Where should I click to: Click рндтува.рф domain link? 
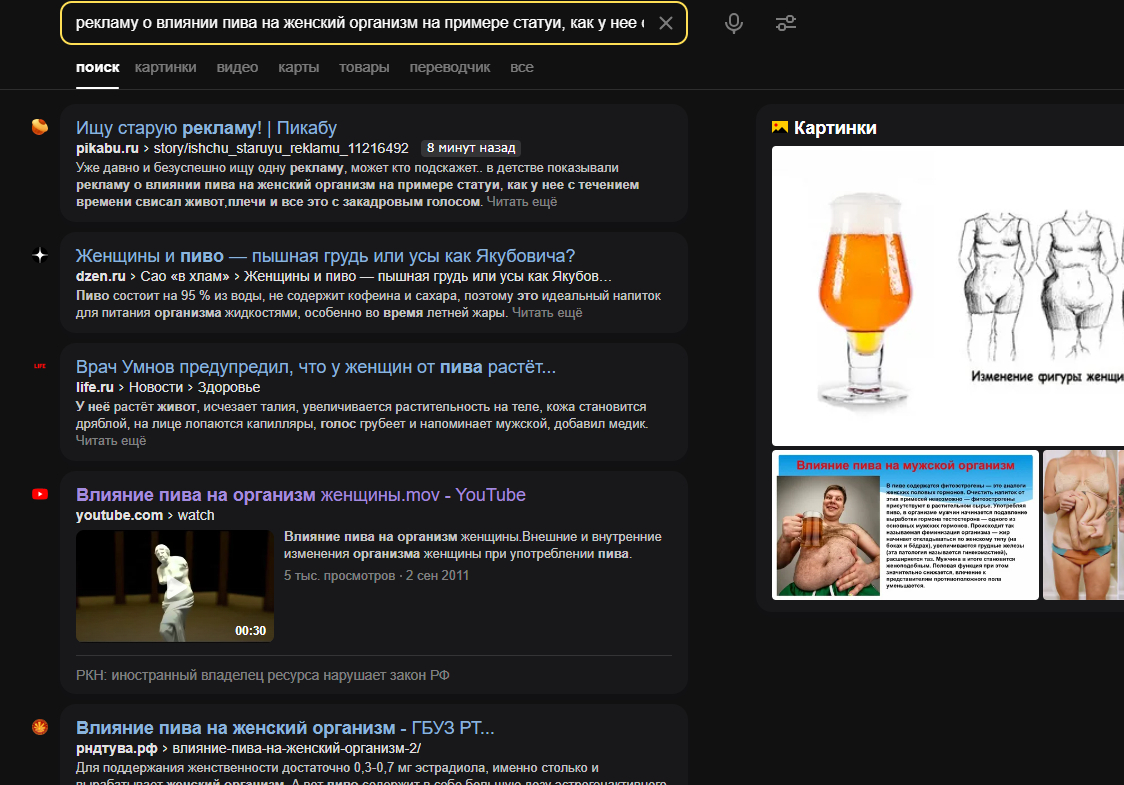click(116, 748)
